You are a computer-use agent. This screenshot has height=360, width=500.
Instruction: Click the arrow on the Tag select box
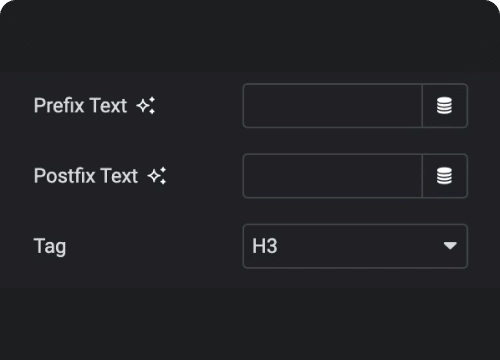click(450, 246)
